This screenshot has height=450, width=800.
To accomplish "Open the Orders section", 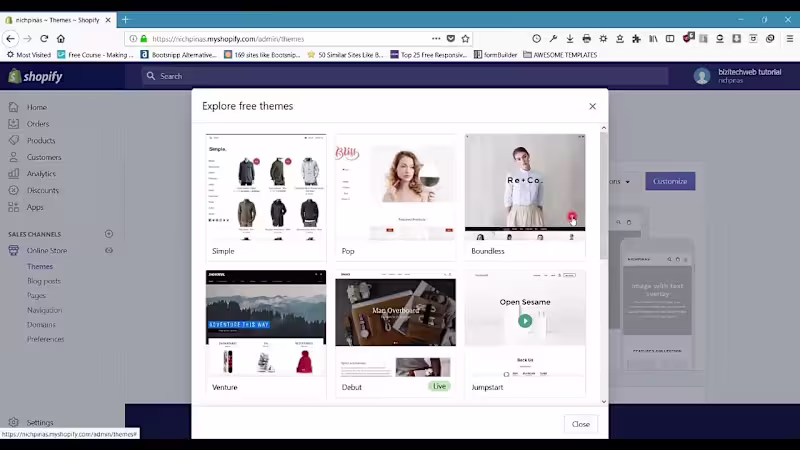I will 38,124.
